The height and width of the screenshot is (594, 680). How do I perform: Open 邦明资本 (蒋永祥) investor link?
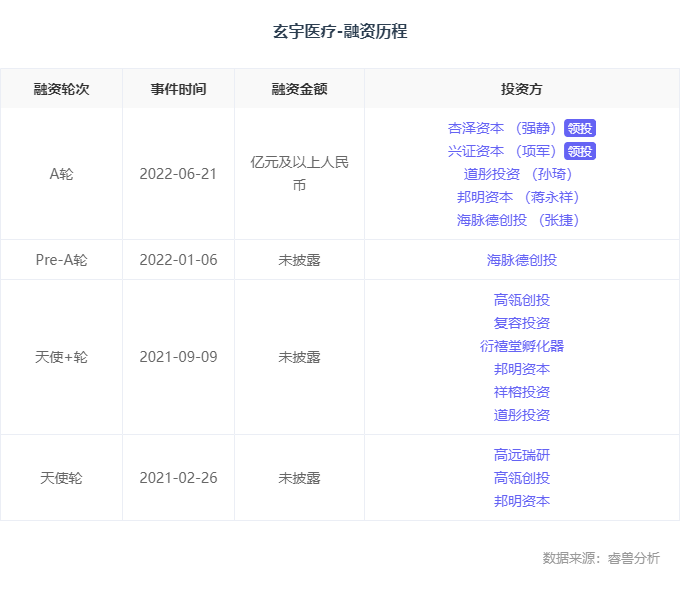(518, 197)
